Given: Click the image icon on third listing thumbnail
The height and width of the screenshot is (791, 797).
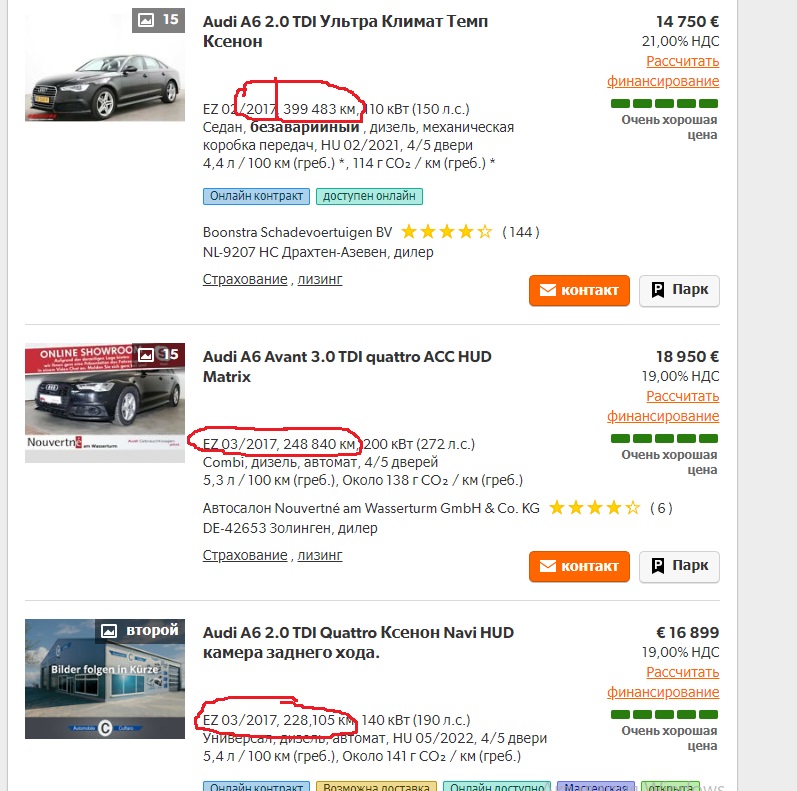Looking at the screenshot, I should [x=109, y=631].
